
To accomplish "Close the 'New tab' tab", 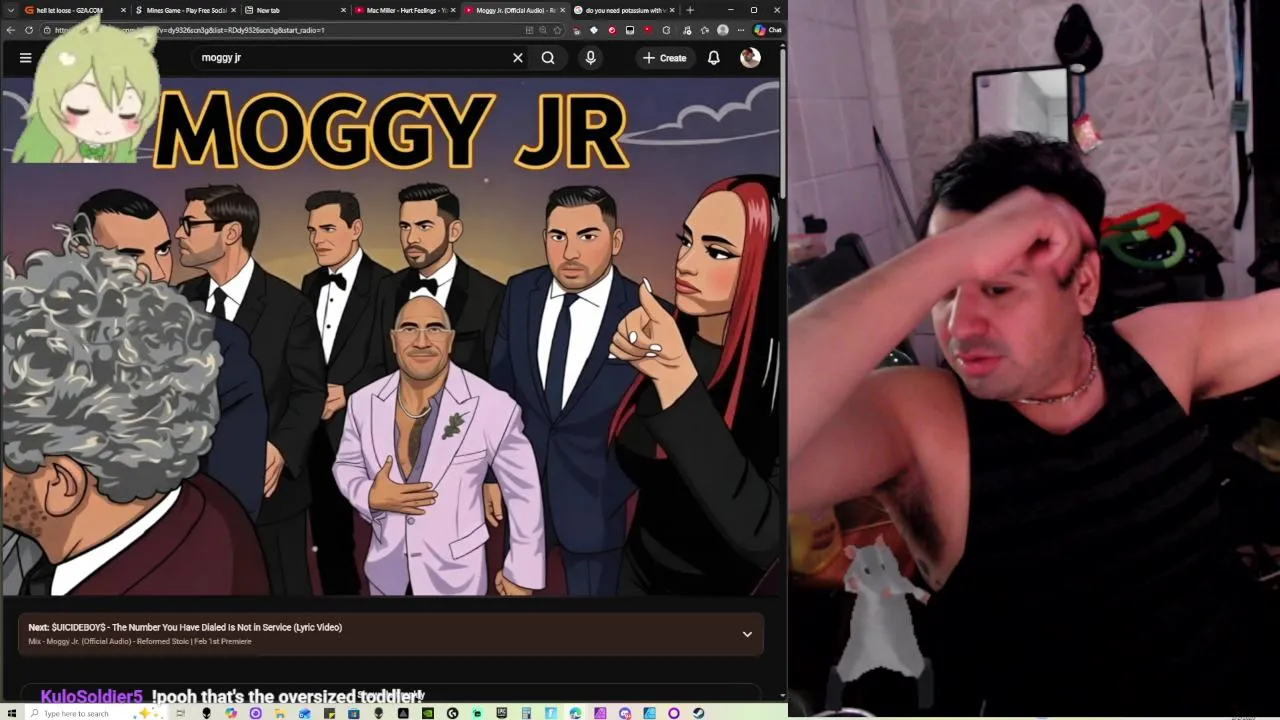I will point(344,10).
